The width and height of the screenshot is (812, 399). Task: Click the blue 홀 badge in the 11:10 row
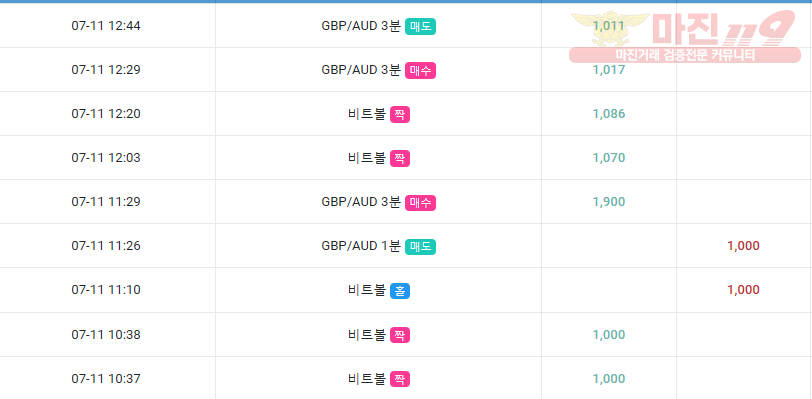click(399, 290)
